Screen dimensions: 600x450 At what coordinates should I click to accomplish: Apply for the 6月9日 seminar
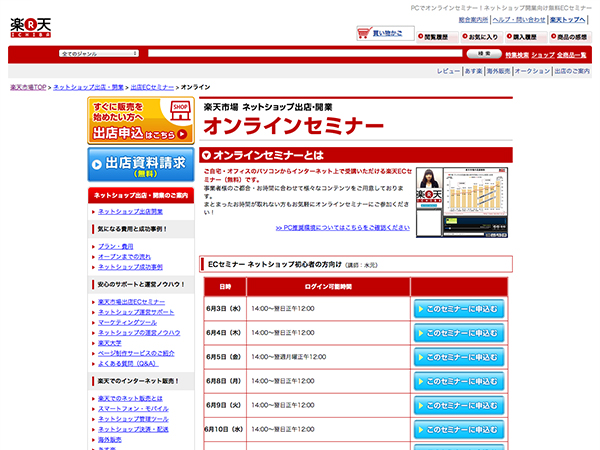tap(459, 406)
